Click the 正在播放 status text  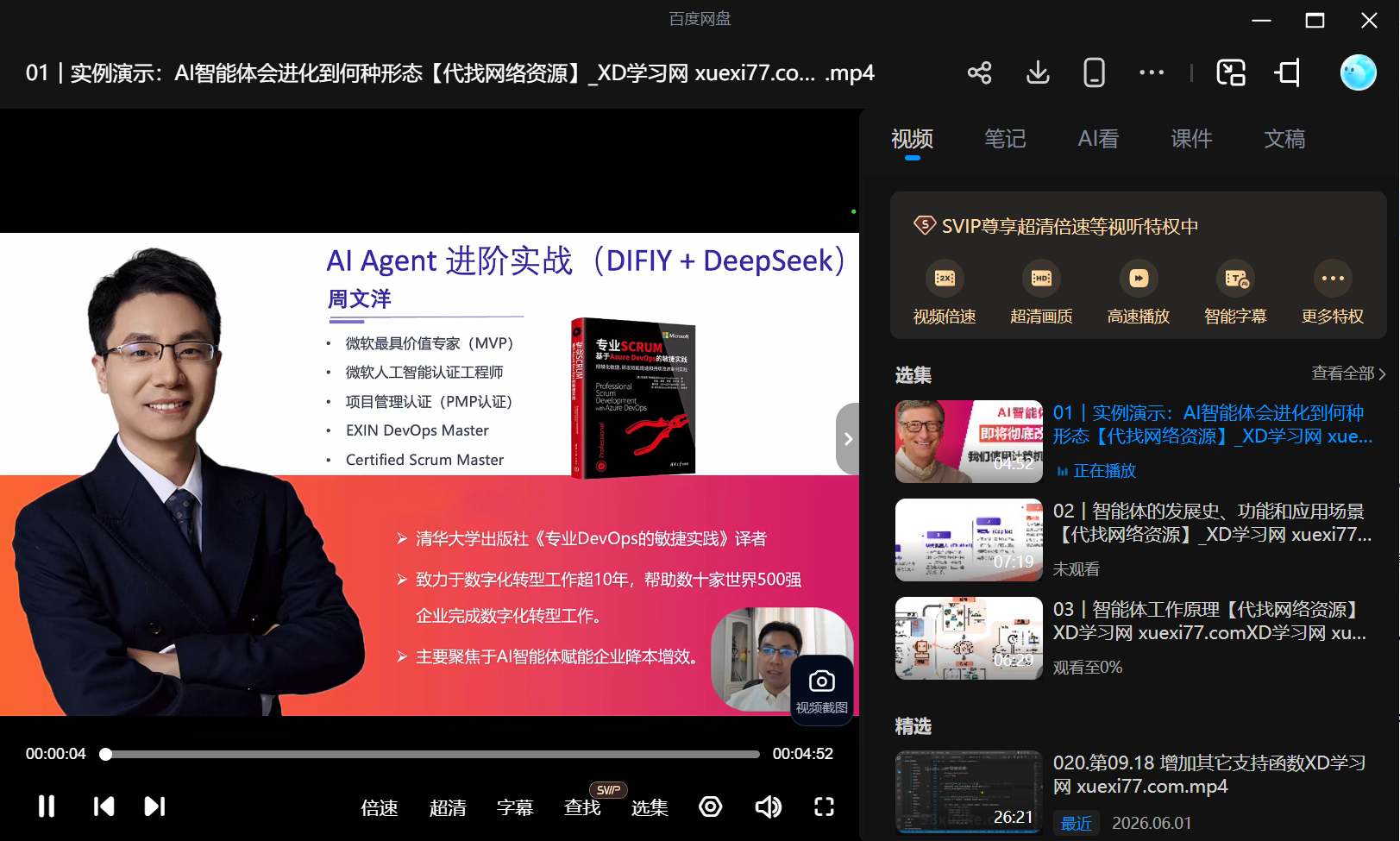click(1104, 471)
